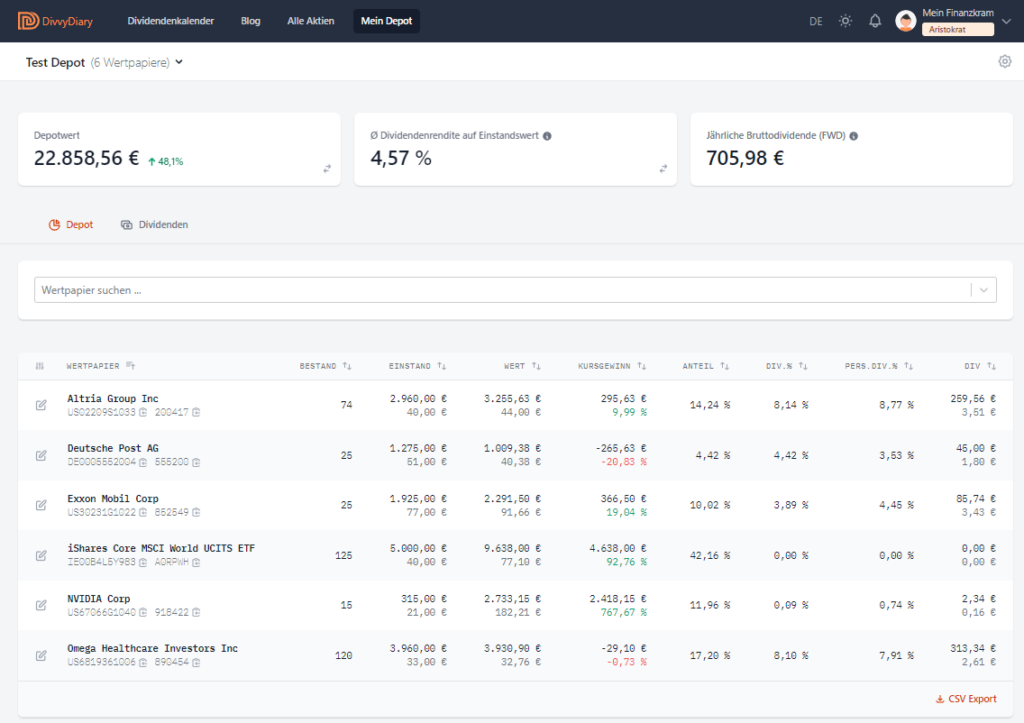This screenshot has width=1024, height=723.
Task: Open the Deutsche Post AG stock
Action: click(x=112, y=448)
